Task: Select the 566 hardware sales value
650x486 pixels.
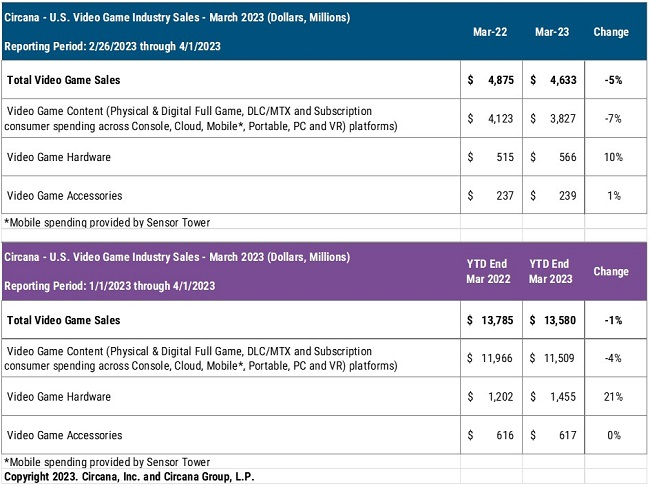Action: tap(568, 157)
